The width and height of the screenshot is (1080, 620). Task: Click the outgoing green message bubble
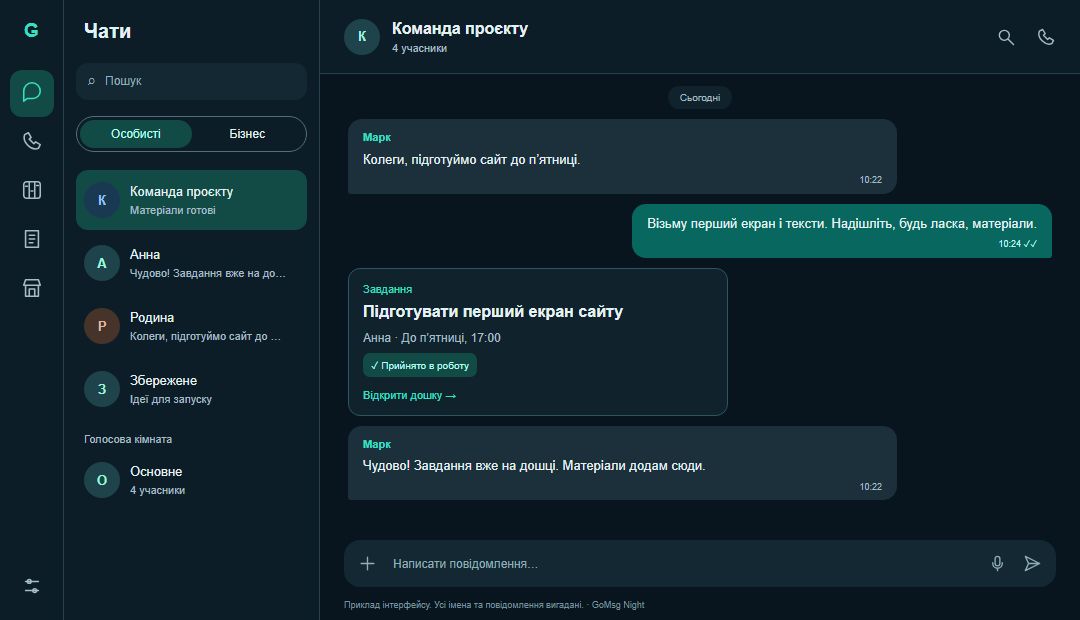point(842,231)
